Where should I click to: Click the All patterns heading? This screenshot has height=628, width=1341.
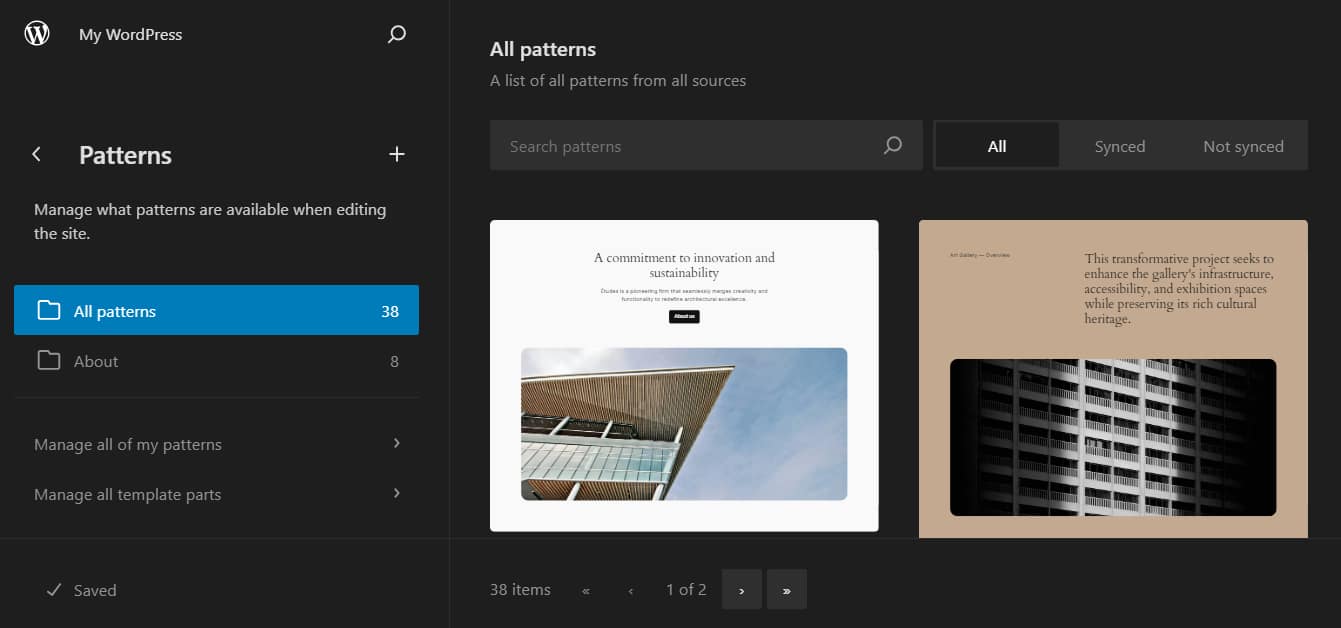coord(543,49)
